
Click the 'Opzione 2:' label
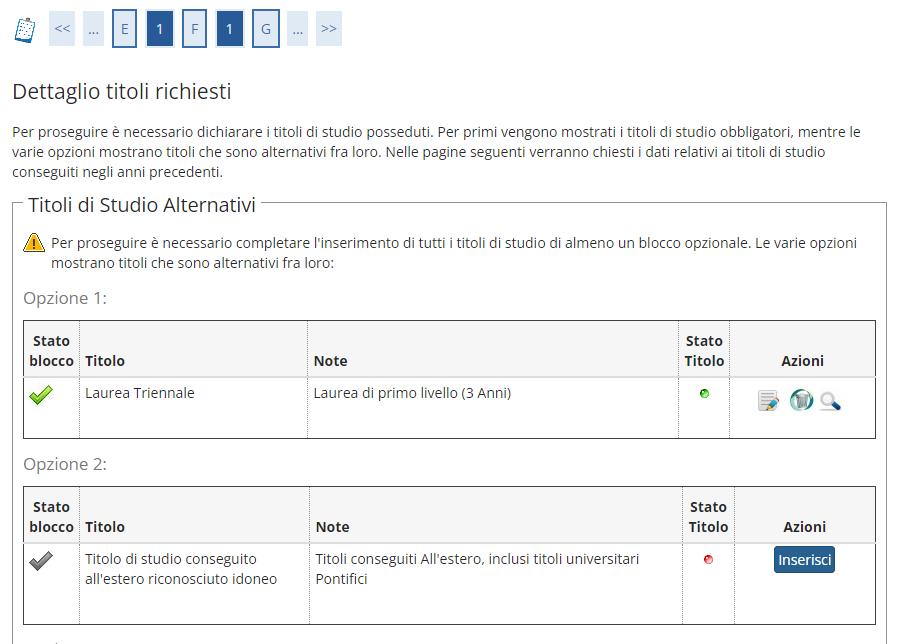click(65, 464)
